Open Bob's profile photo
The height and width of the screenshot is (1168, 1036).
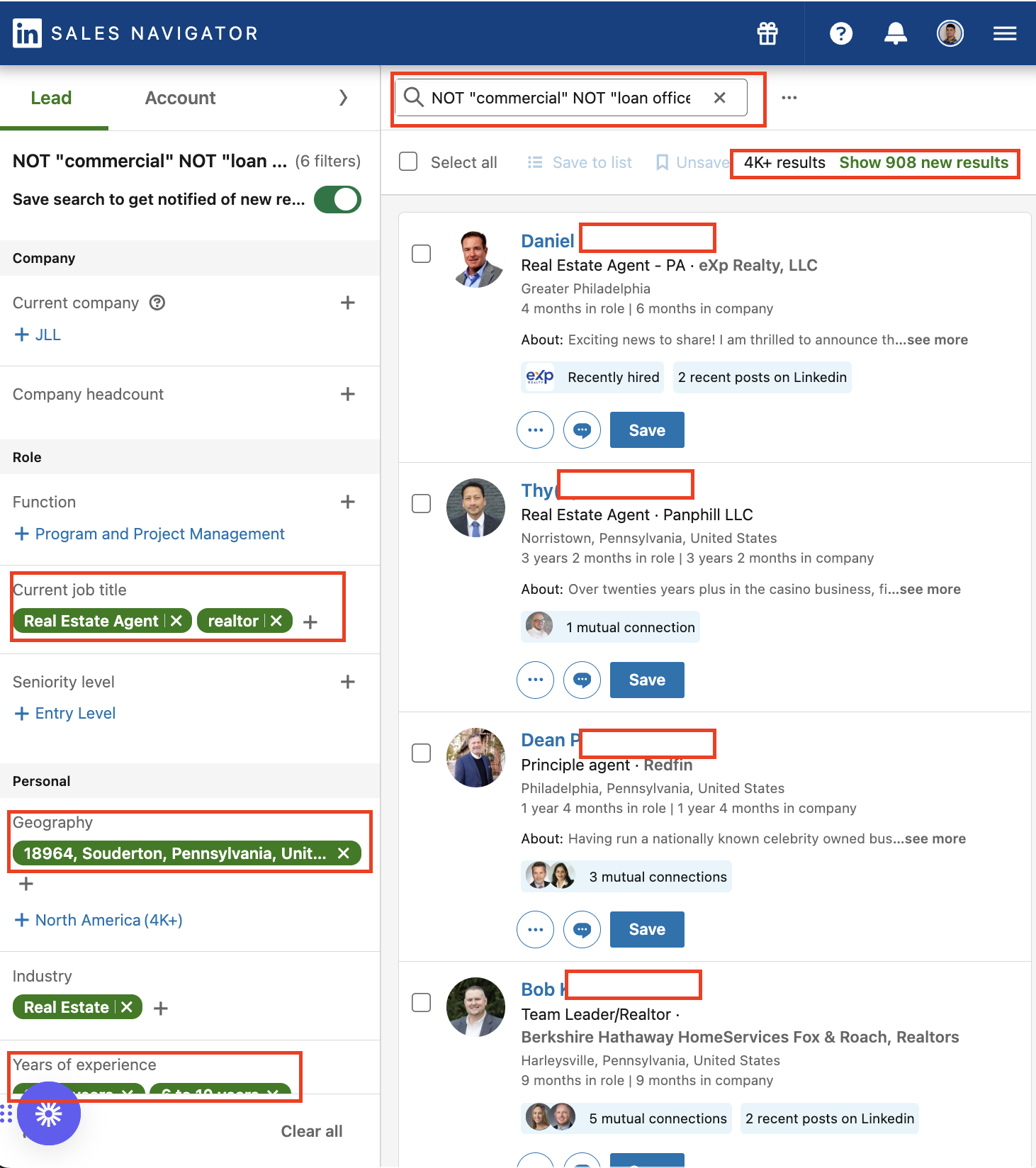pos(475,1007)
